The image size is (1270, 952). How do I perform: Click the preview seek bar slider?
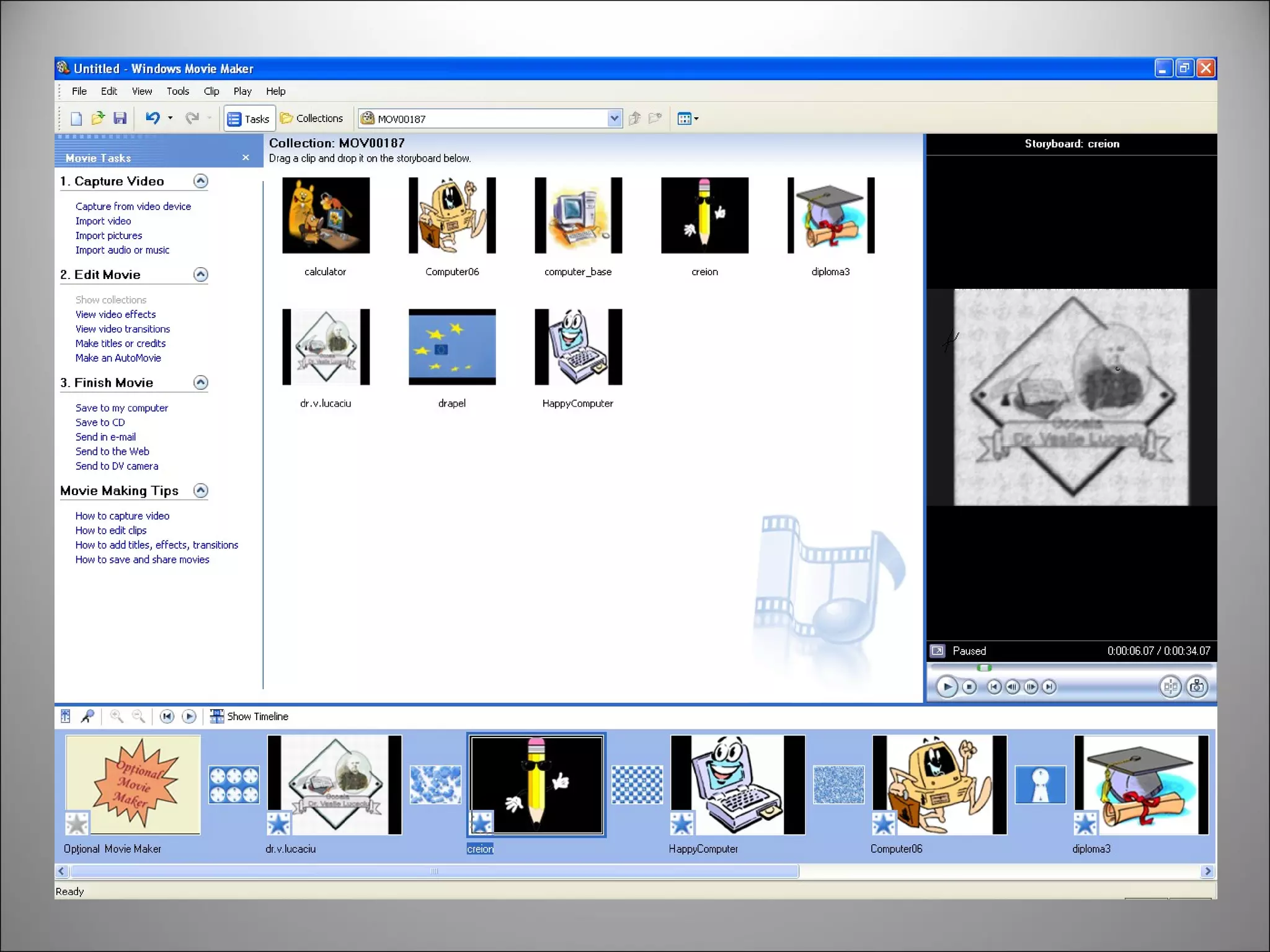click(984, 668)
